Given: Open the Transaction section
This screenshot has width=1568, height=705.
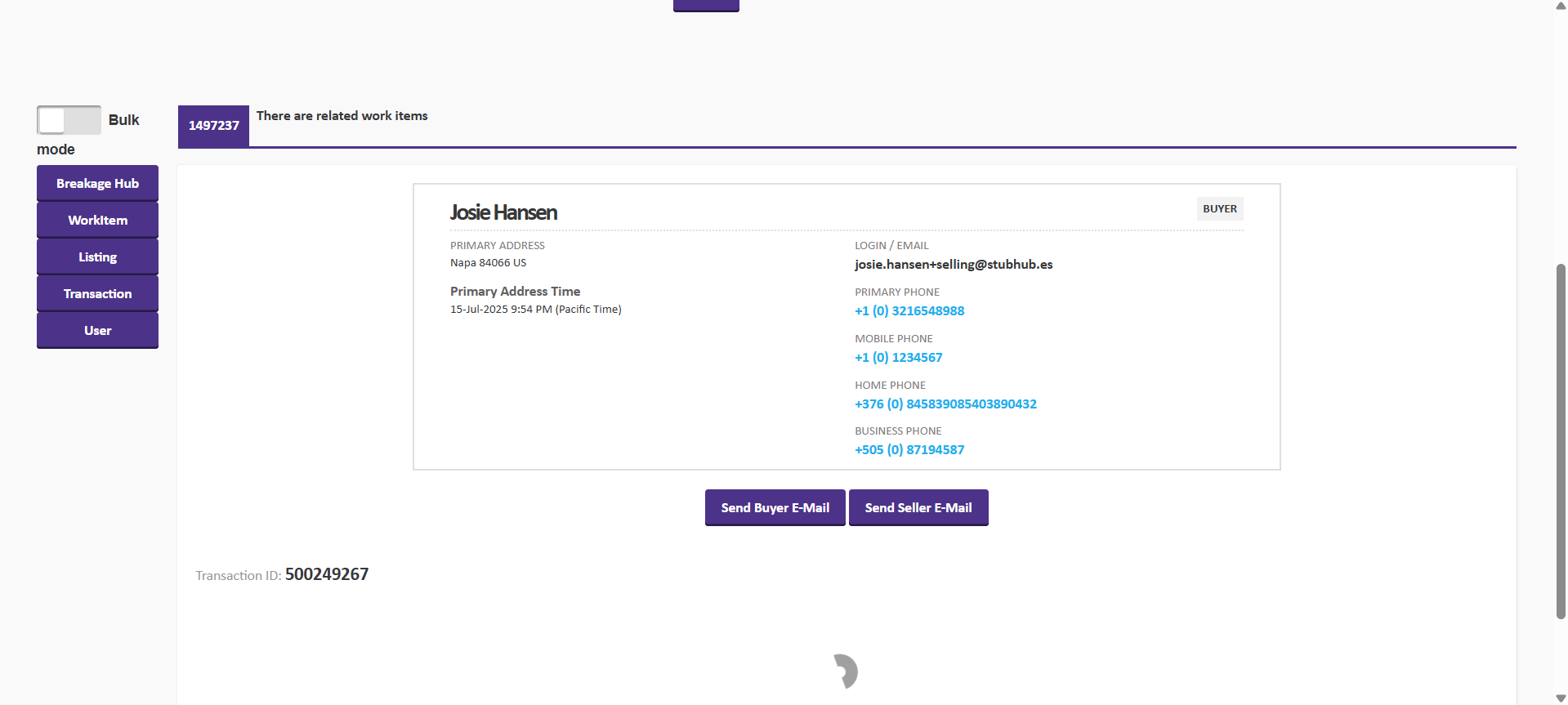Looking at the screenshot, I should [x=97, y=293].
